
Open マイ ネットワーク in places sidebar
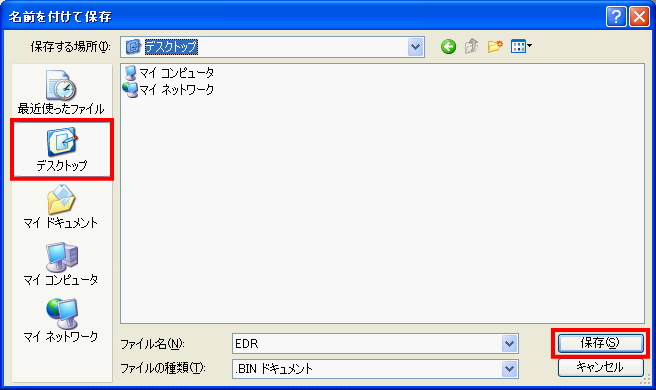tap(61, 321)
